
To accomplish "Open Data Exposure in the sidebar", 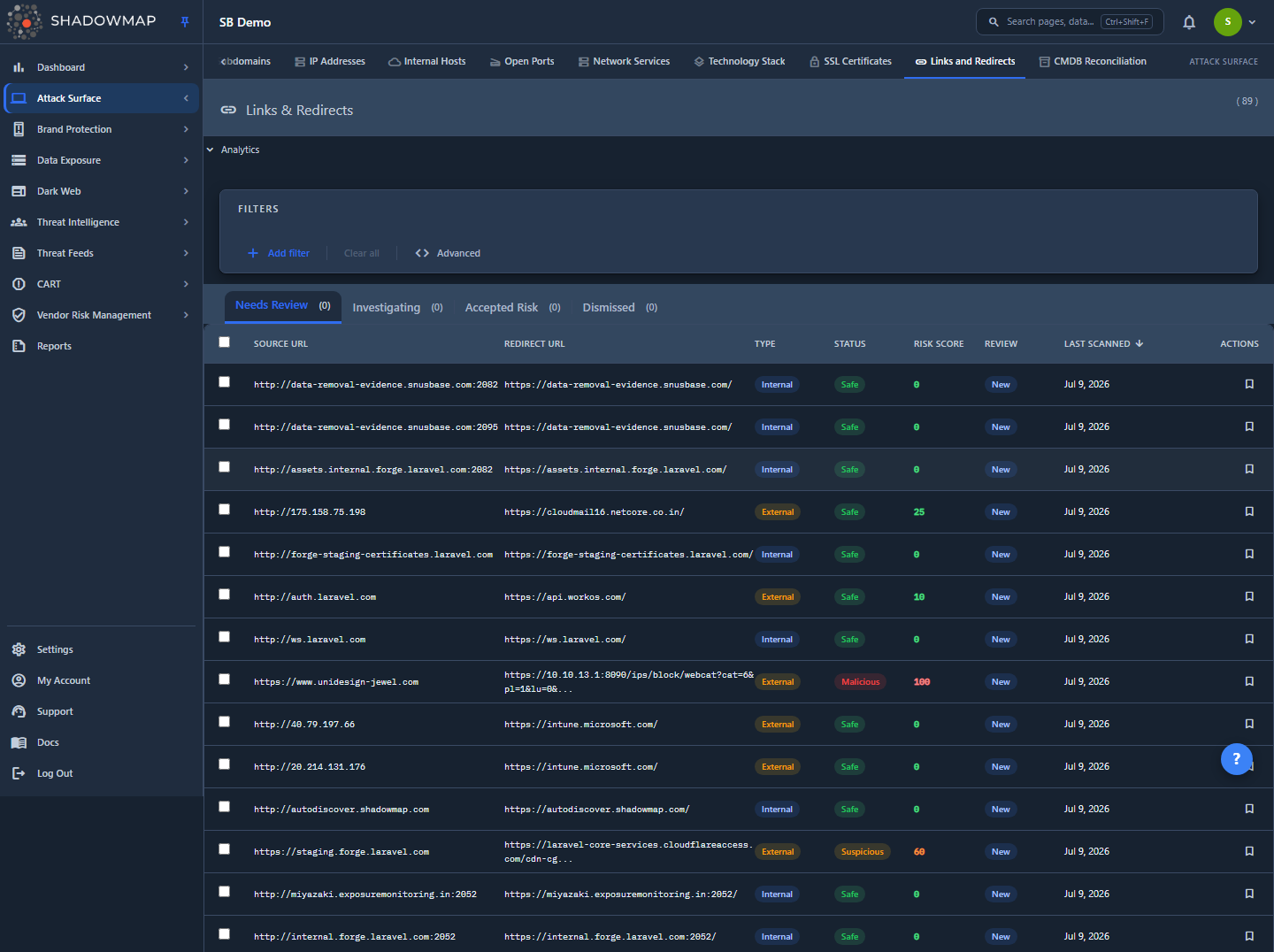I will 100,160.
